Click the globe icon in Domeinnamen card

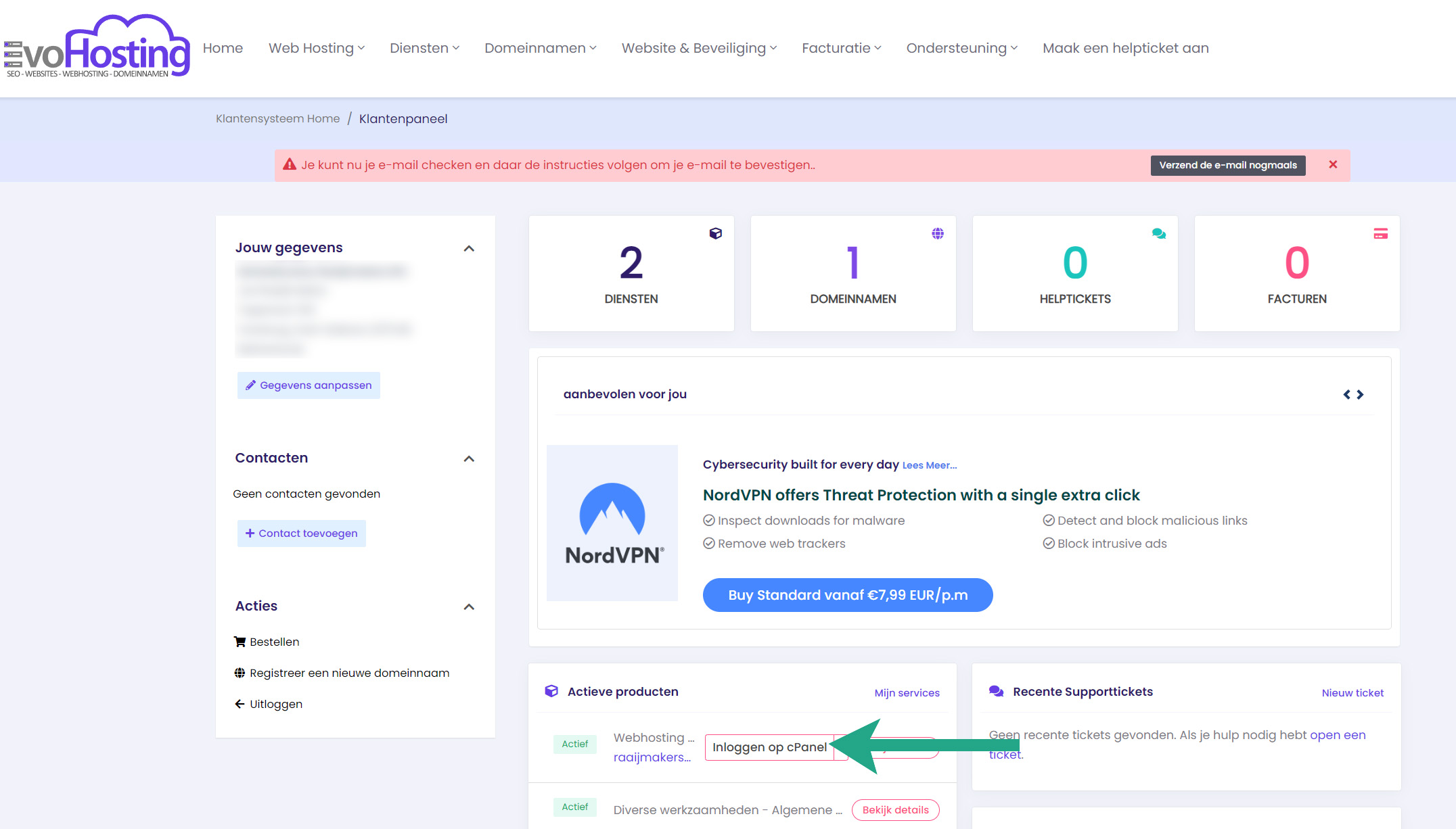coord(937,233)
